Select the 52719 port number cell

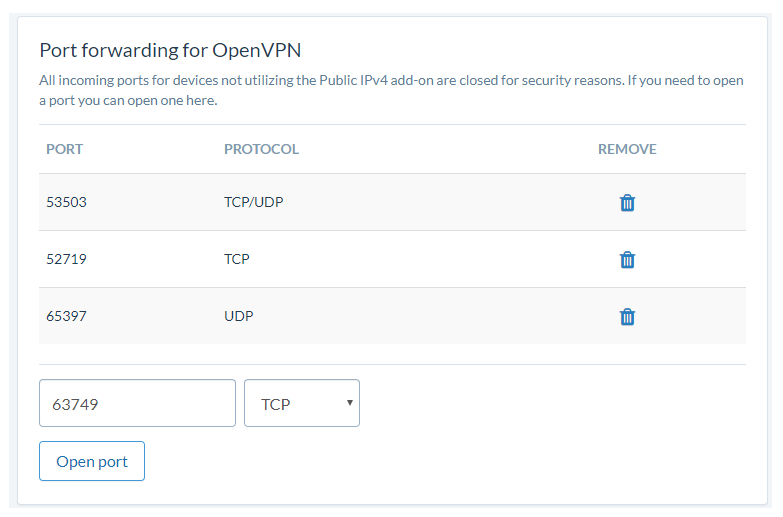click(66, 259)
